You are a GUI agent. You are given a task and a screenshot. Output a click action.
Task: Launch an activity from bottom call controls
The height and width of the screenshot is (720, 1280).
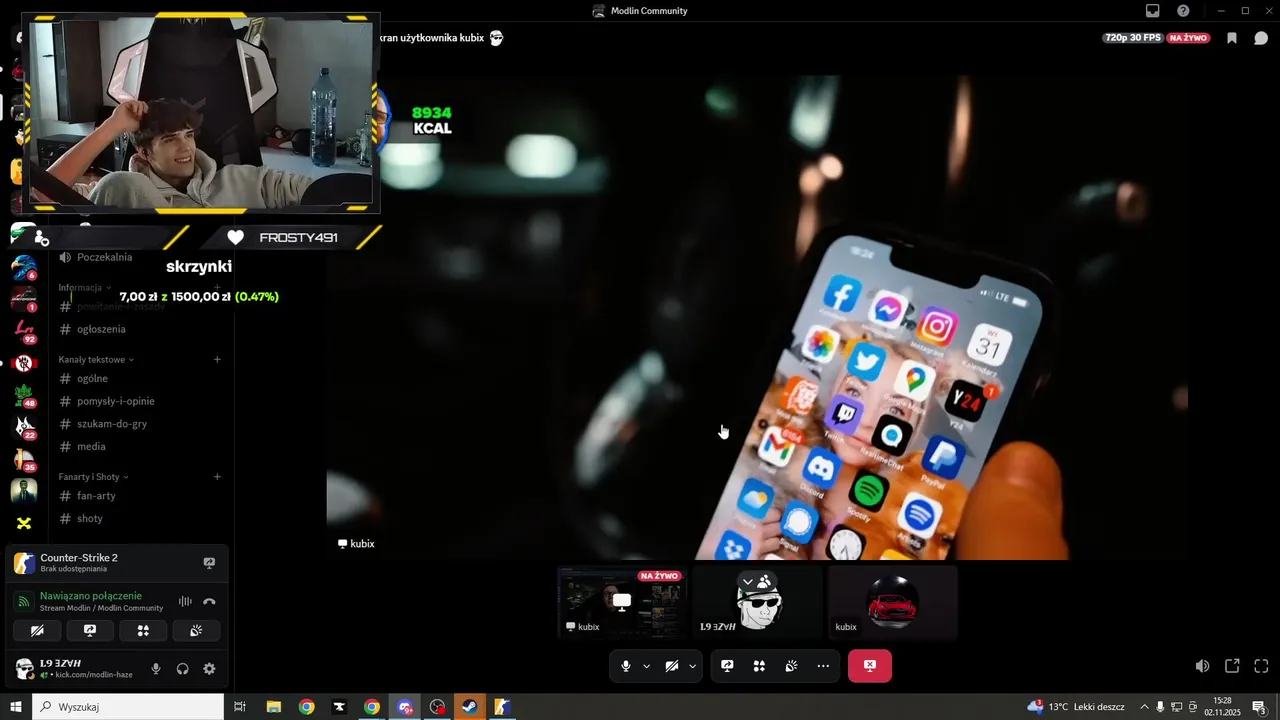pos(759,666)
